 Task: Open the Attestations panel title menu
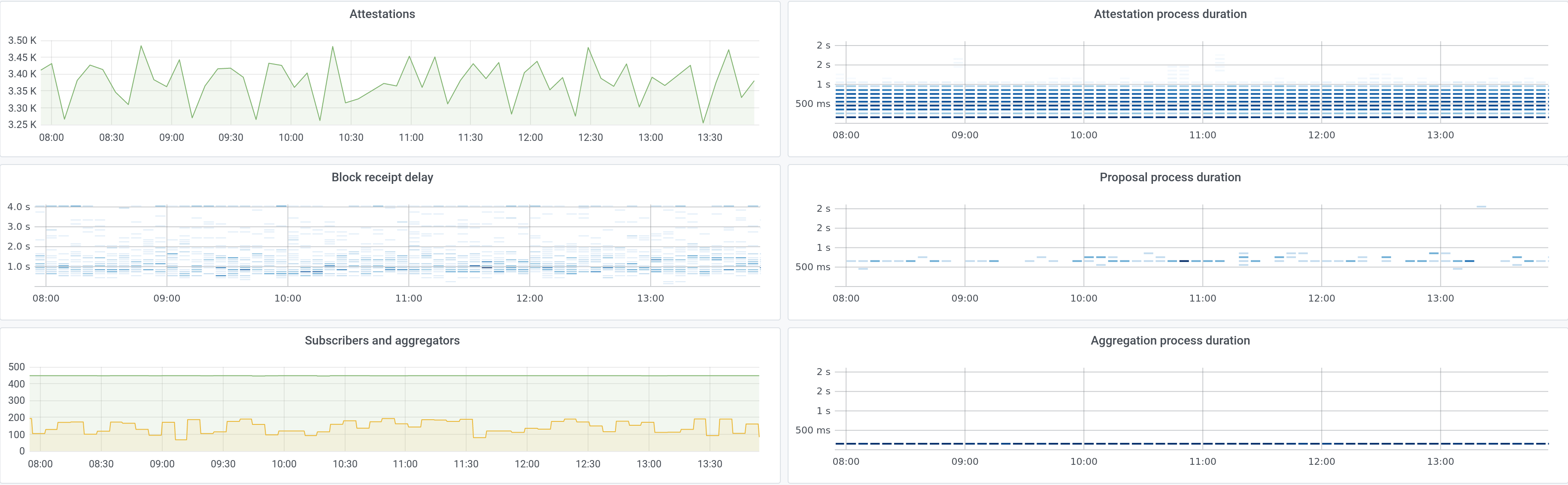point(382,14)
